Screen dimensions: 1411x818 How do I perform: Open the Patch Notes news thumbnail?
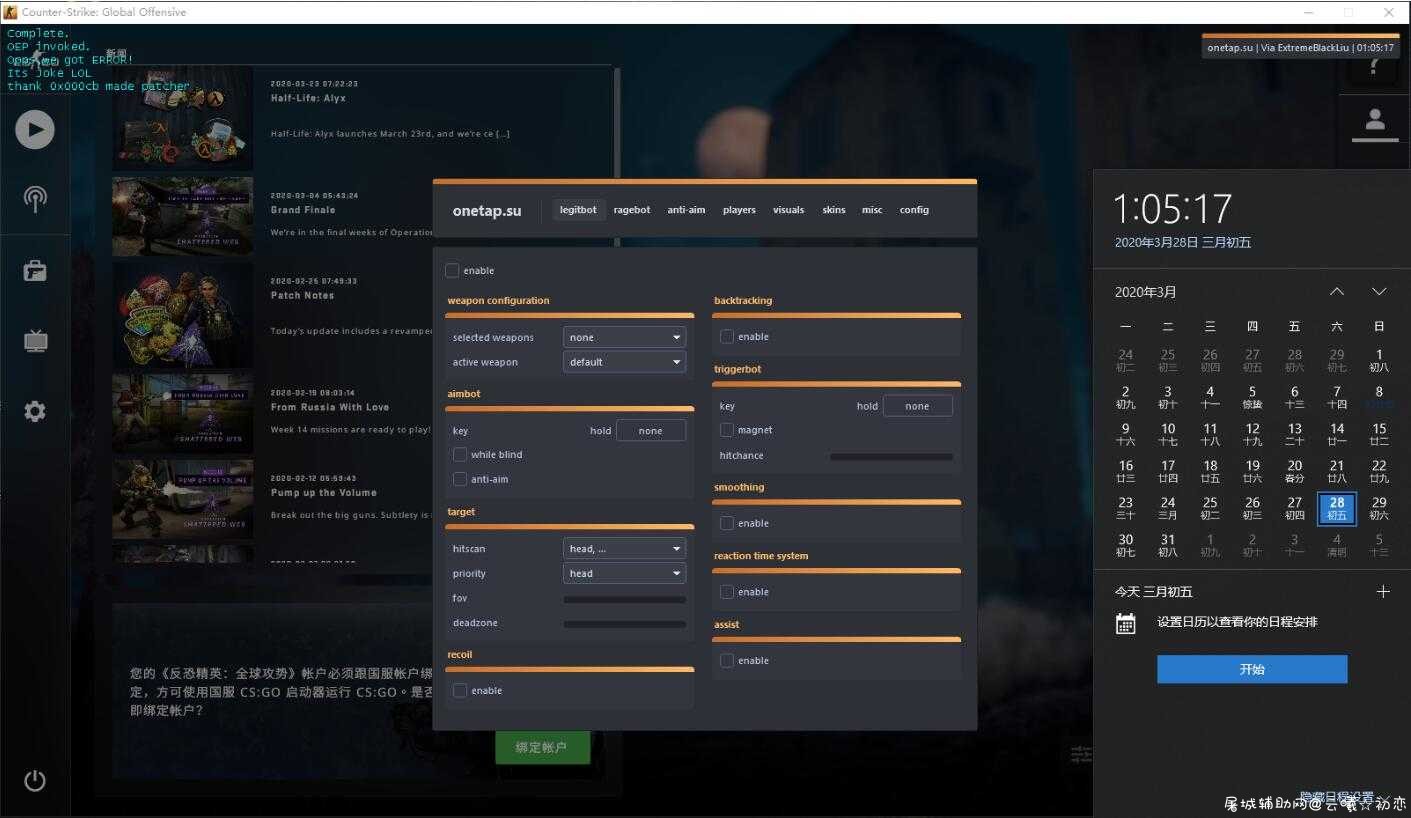click(x=182, y=315)
